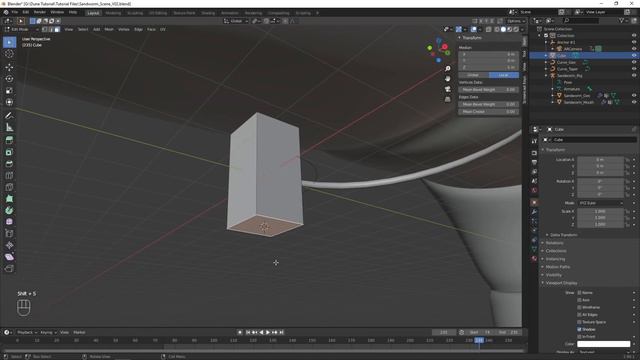Select the Poly Build tool
Viewport: 640px width, 360px height.
(9, 199)
